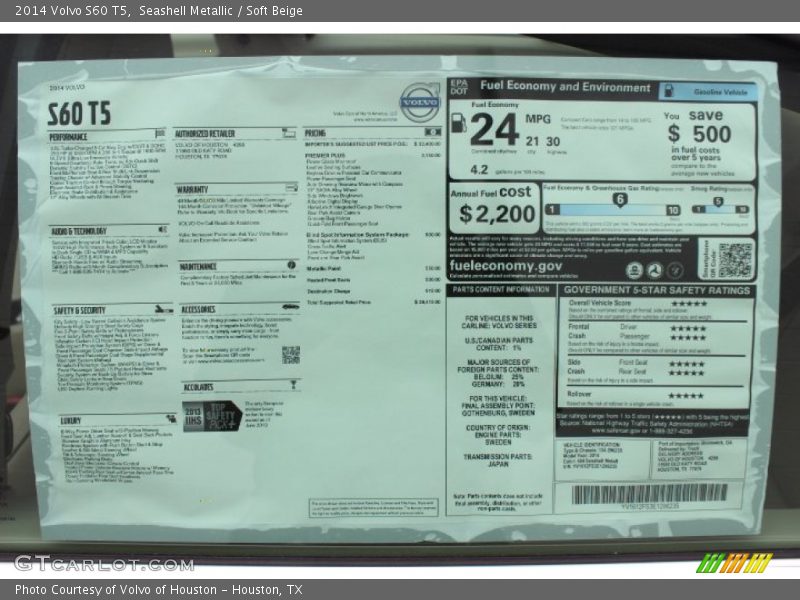Viewport: 800px width, 600px height.
Task: Click the 'GOVERNMENT 5-STAR SAFETY RATINGS' header
Action: click(657, 290)
